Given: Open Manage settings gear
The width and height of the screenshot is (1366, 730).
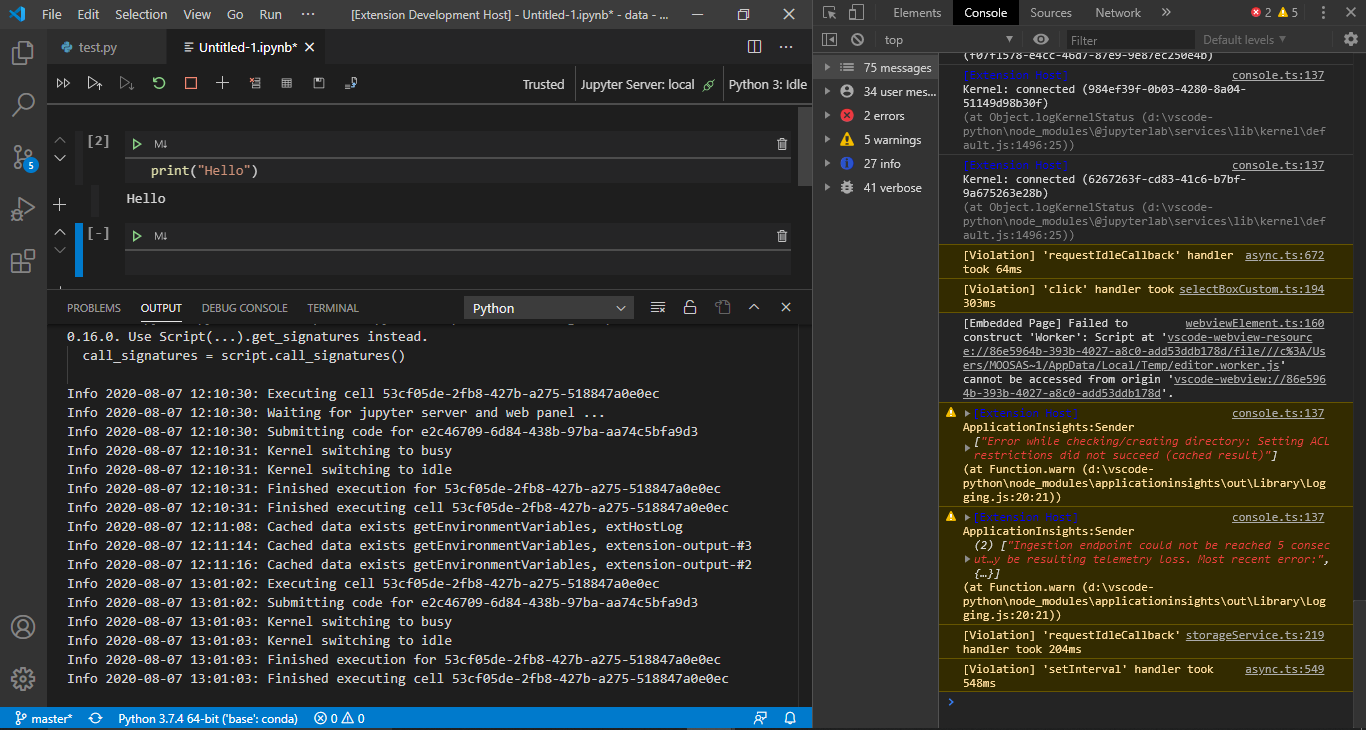Looking at the screenshot, I should click(23, 679).
